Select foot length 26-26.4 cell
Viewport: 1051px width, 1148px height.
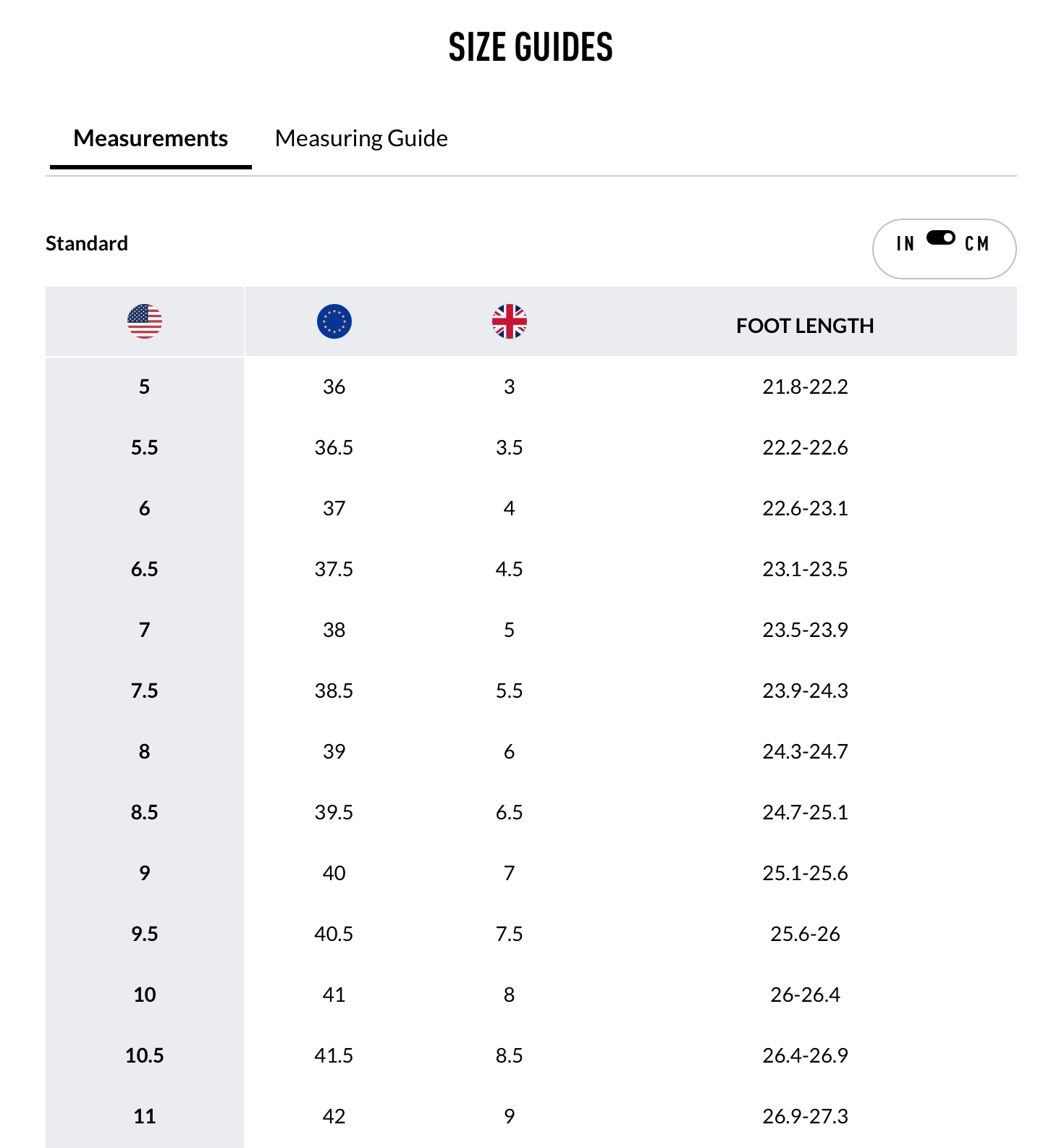(x=805, y=995)
